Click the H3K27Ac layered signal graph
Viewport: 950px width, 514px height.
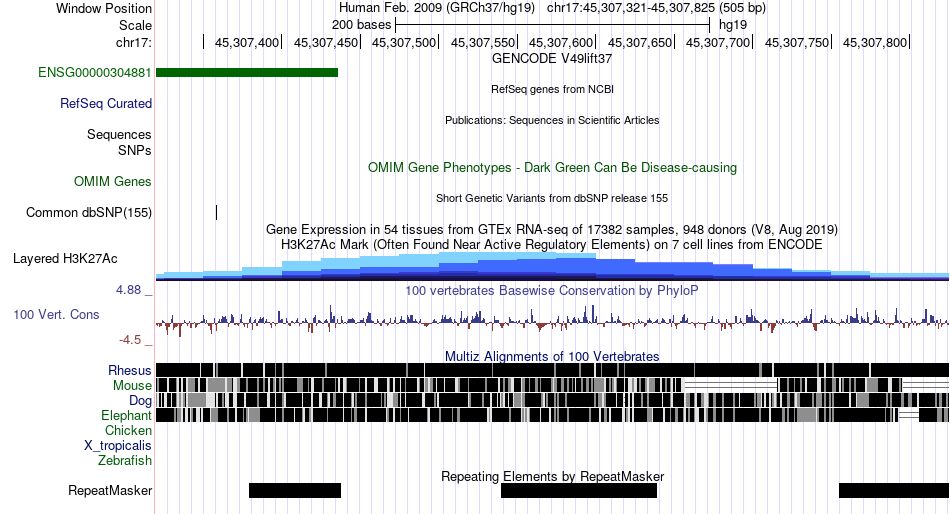552,267
